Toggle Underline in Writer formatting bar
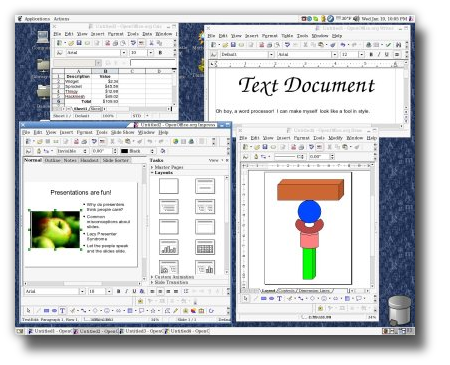Viewport: 450px width, 365px height. pos(387,54)
